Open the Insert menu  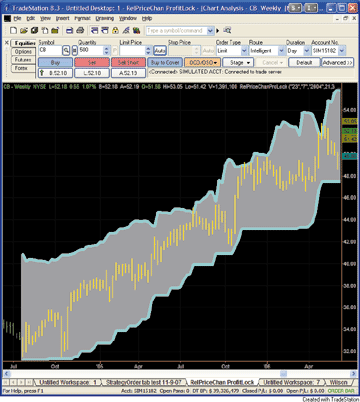coord(63,18)
